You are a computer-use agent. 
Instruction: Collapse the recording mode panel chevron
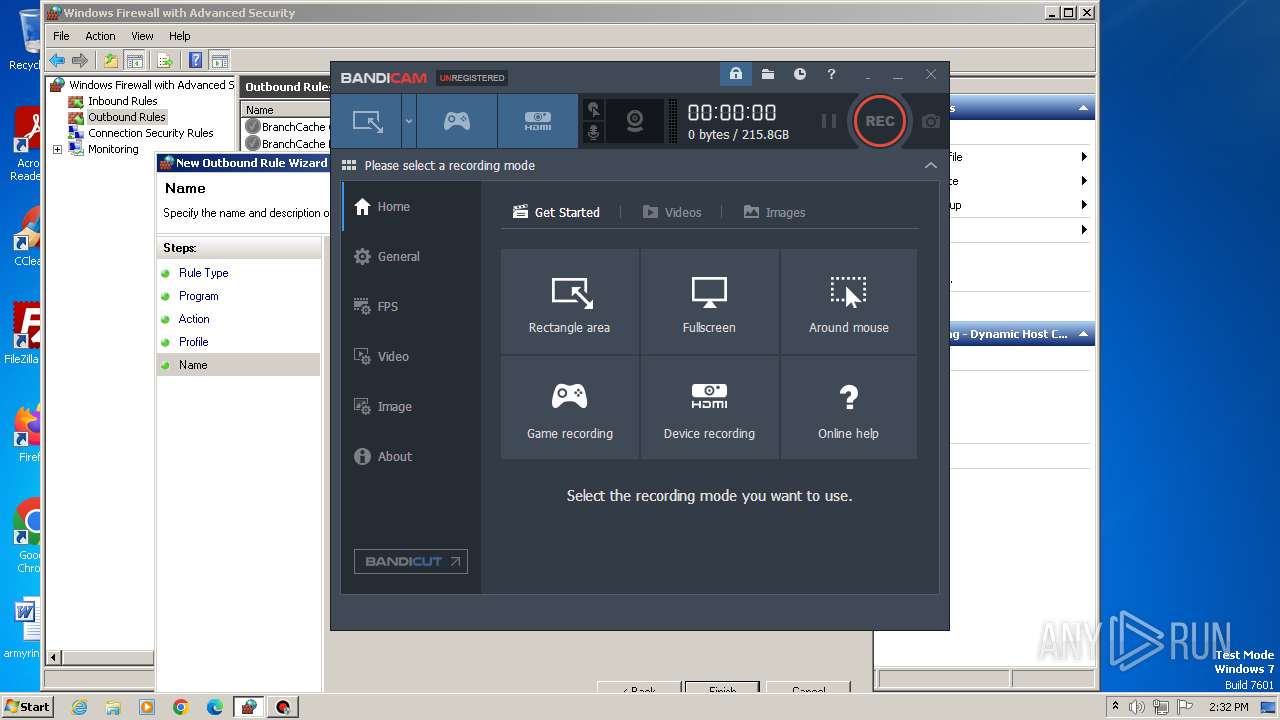931,165
